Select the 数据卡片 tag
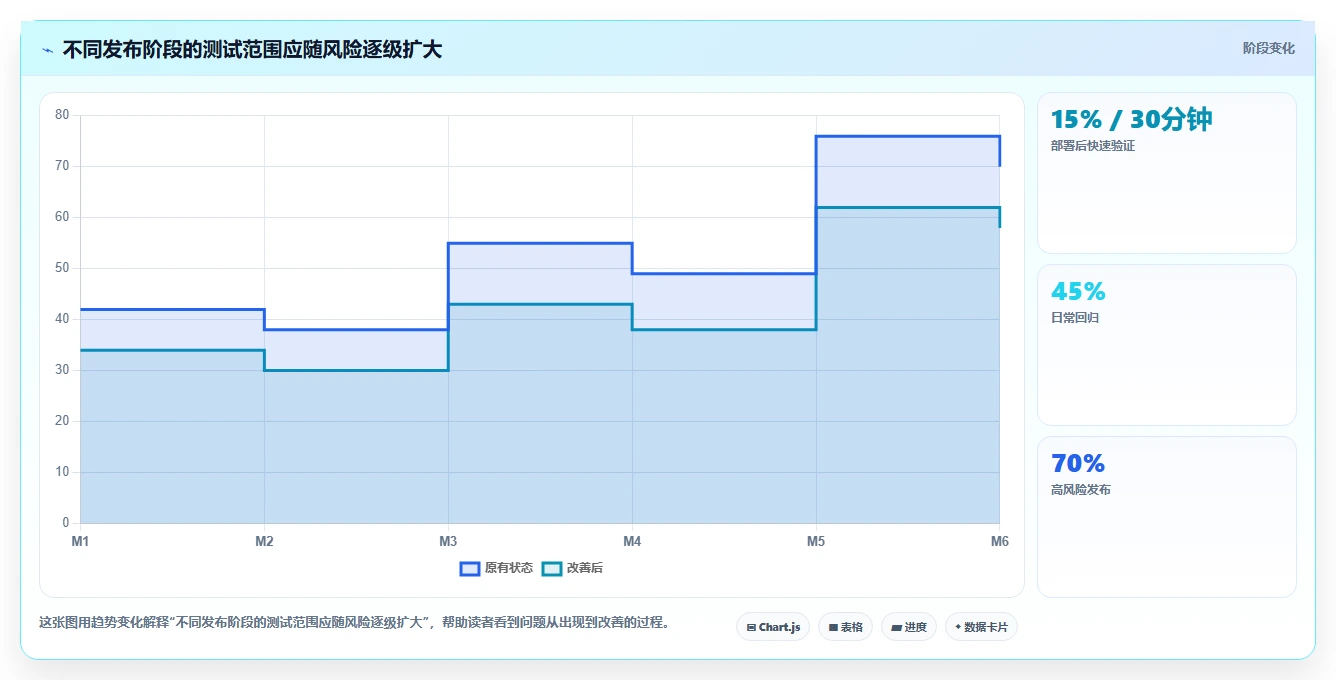The width and height of the screenshot is (1336, 680). [x=981, y=627]
